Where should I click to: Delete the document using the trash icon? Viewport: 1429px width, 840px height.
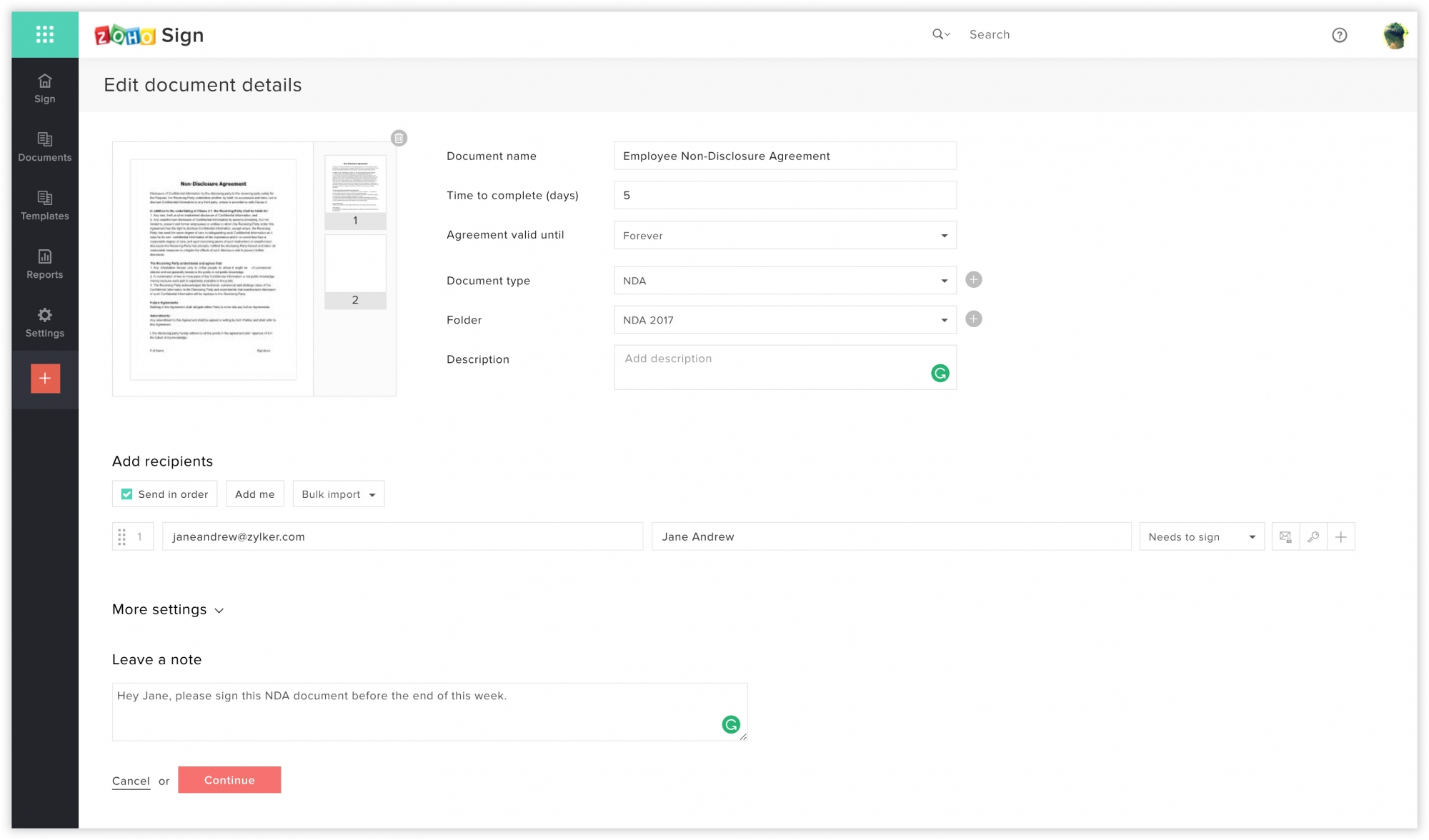[x=399, y=138]
